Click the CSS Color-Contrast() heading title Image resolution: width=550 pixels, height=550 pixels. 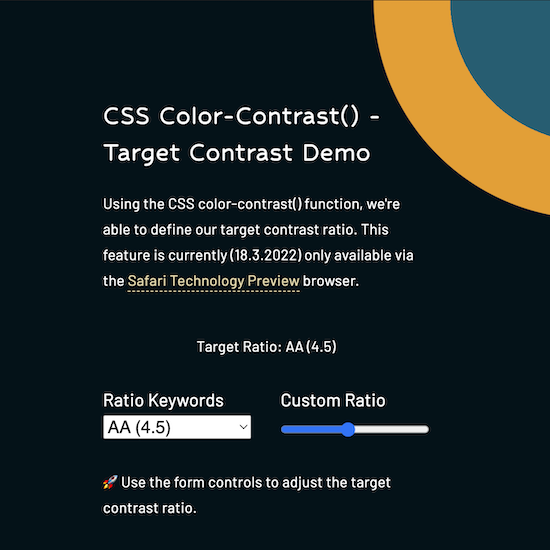click(x=241, y=116)
